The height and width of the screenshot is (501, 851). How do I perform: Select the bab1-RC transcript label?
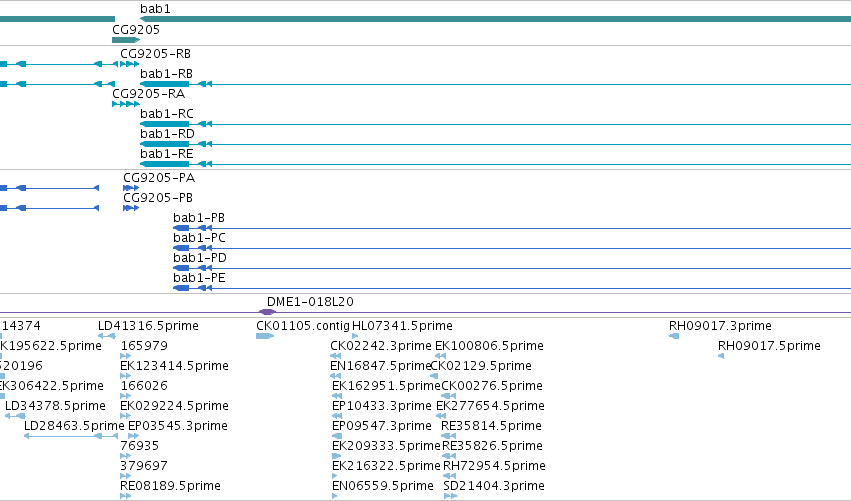point(167,114)
